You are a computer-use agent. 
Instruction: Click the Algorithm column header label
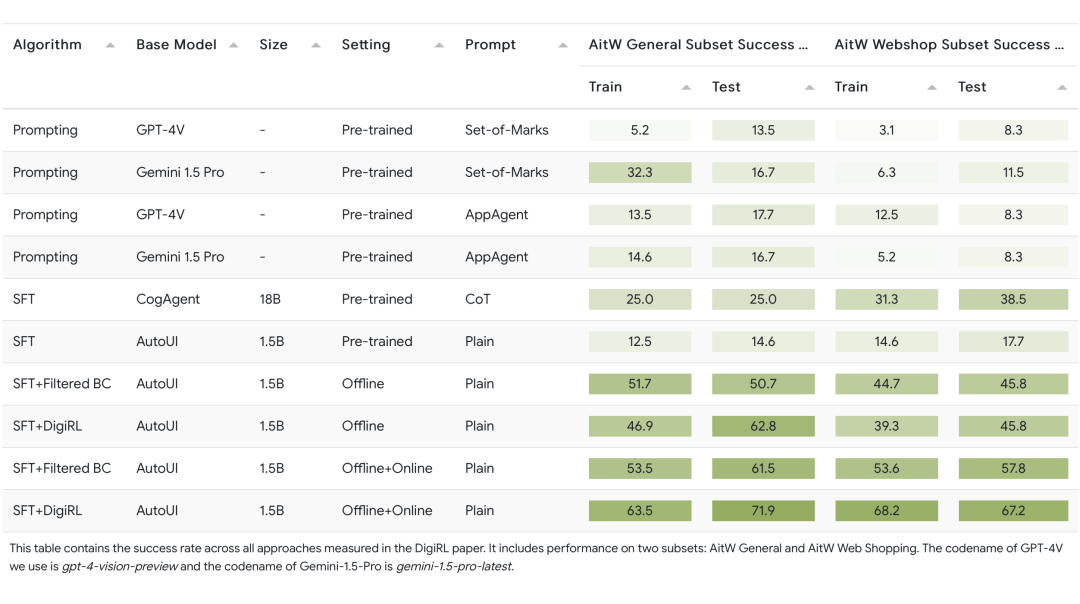[47, 45]
